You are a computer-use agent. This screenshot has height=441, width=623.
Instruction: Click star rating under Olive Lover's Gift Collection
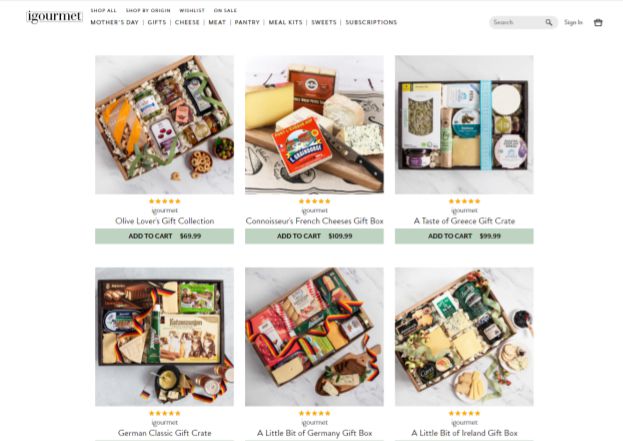(164, 201)
